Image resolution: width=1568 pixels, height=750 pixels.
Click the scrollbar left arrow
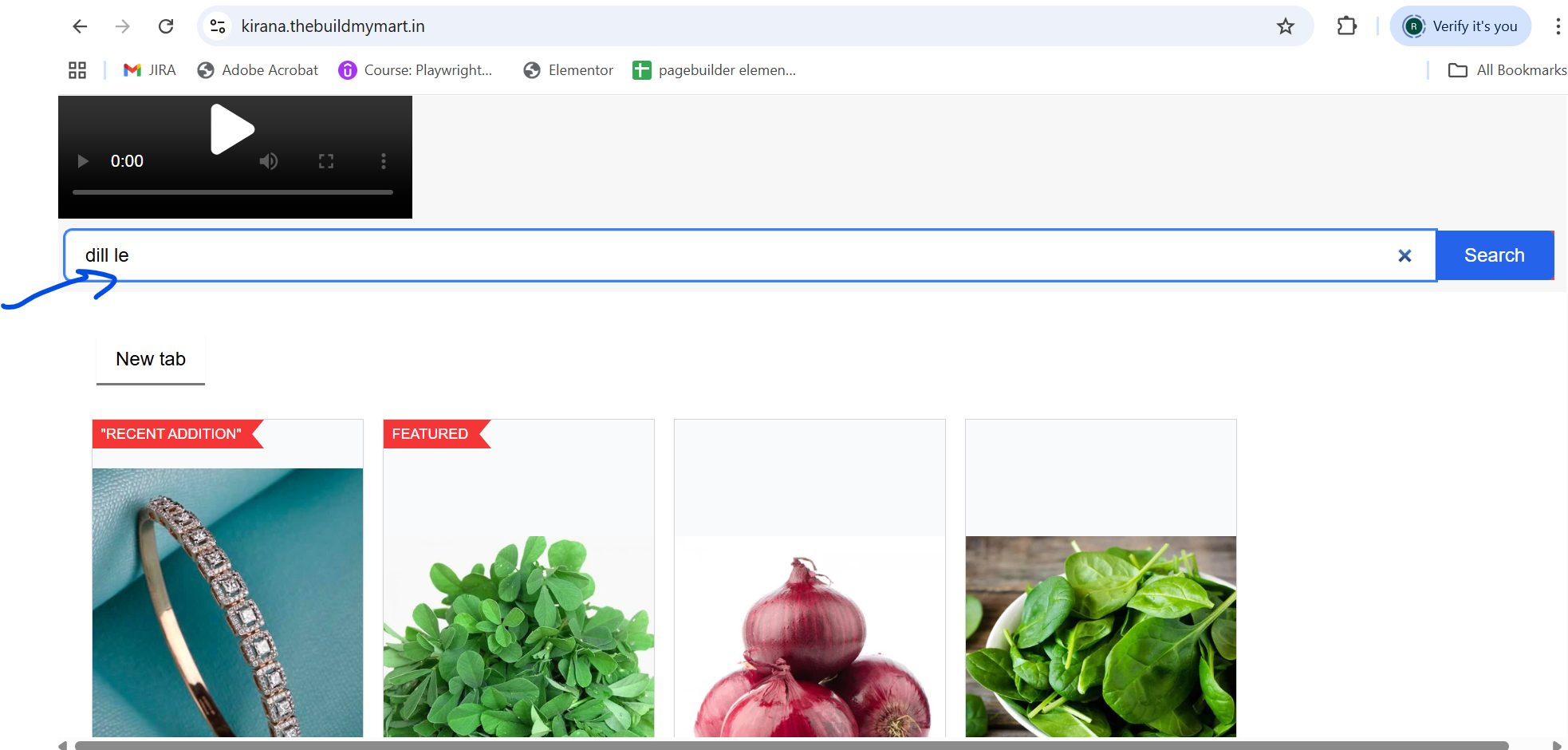point(62,745)
